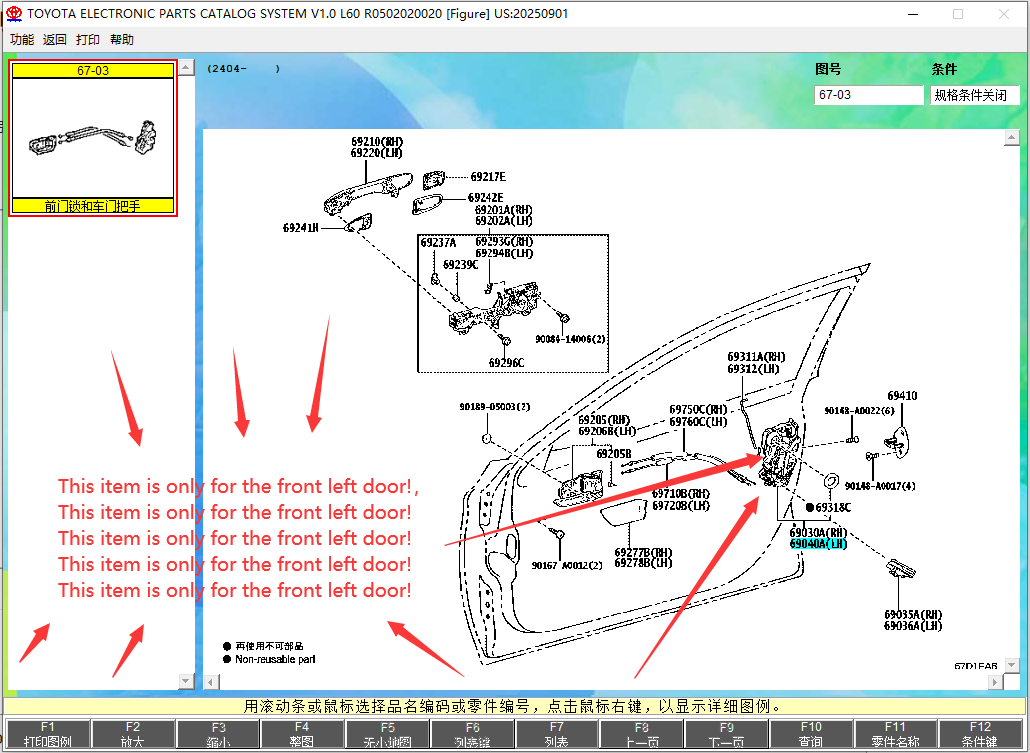Select part code 69201A(RH)

(504, 210)
